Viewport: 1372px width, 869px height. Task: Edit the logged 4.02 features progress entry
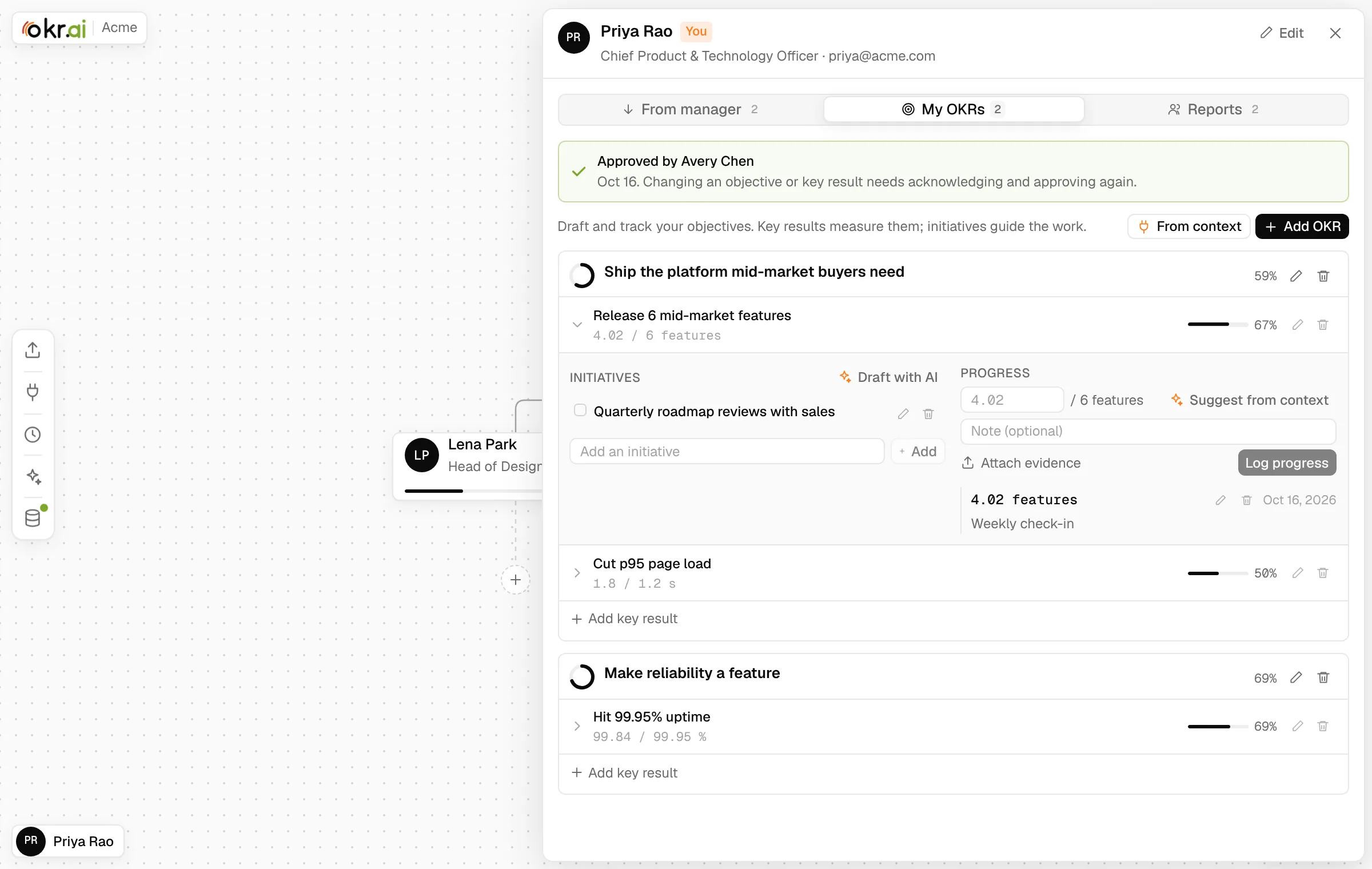tap(1221, 500)
